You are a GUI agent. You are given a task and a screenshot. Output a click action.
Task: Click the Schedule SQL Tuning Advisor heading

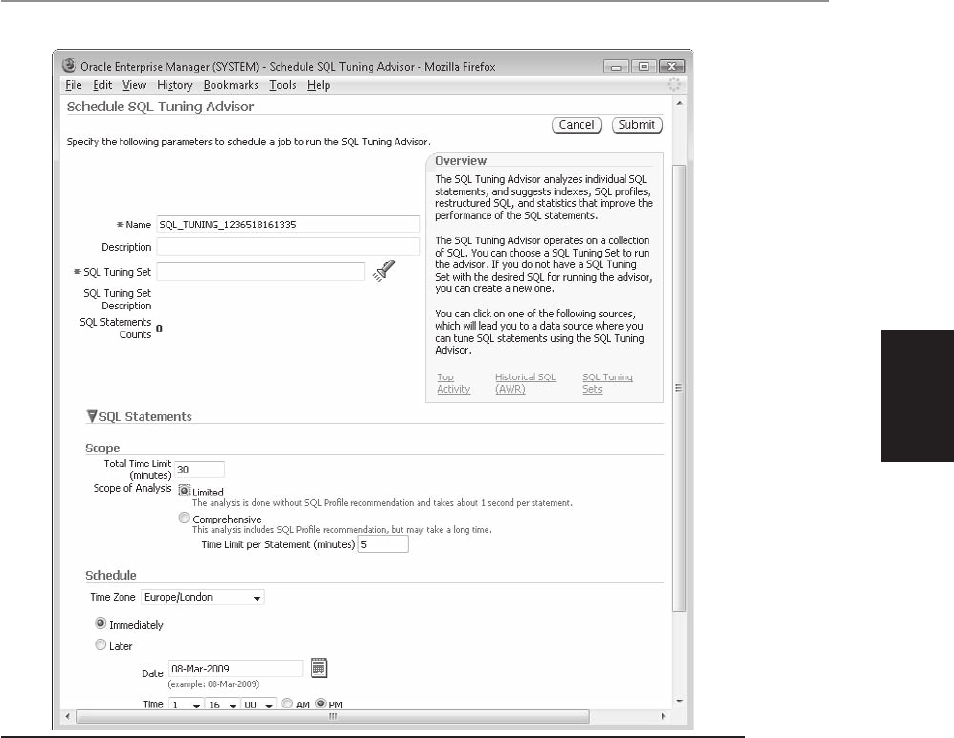click(161, 106)
